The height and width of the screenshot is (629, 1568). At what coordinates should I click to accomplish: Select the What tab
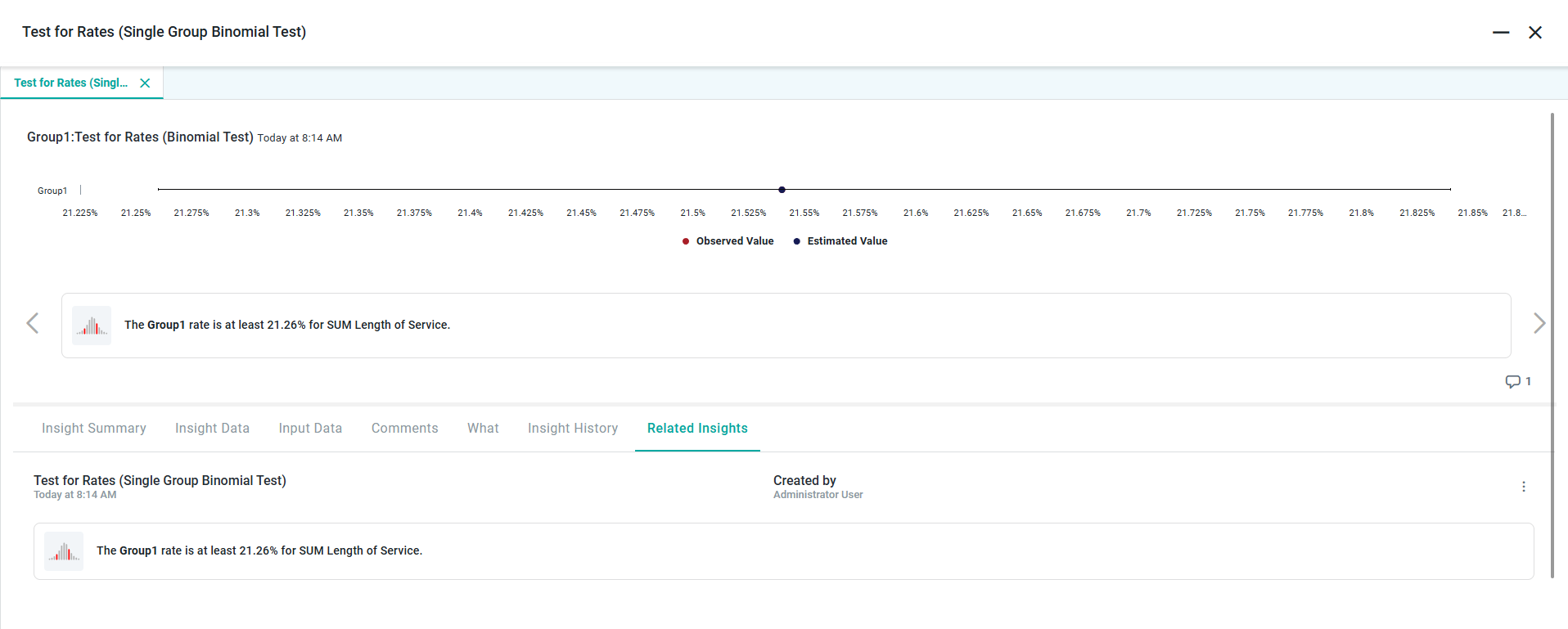[483, 429]
